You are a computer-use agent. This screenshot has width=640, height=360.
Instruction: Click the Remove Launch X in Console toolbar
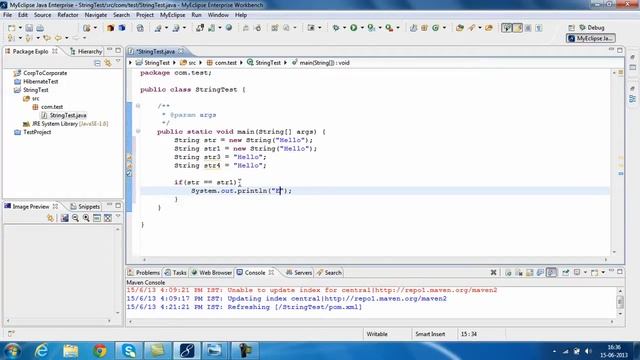click(493, 272)
